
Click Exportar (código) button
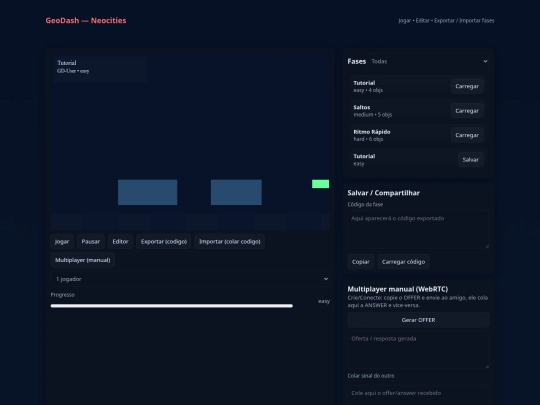(x=164, y=241)
